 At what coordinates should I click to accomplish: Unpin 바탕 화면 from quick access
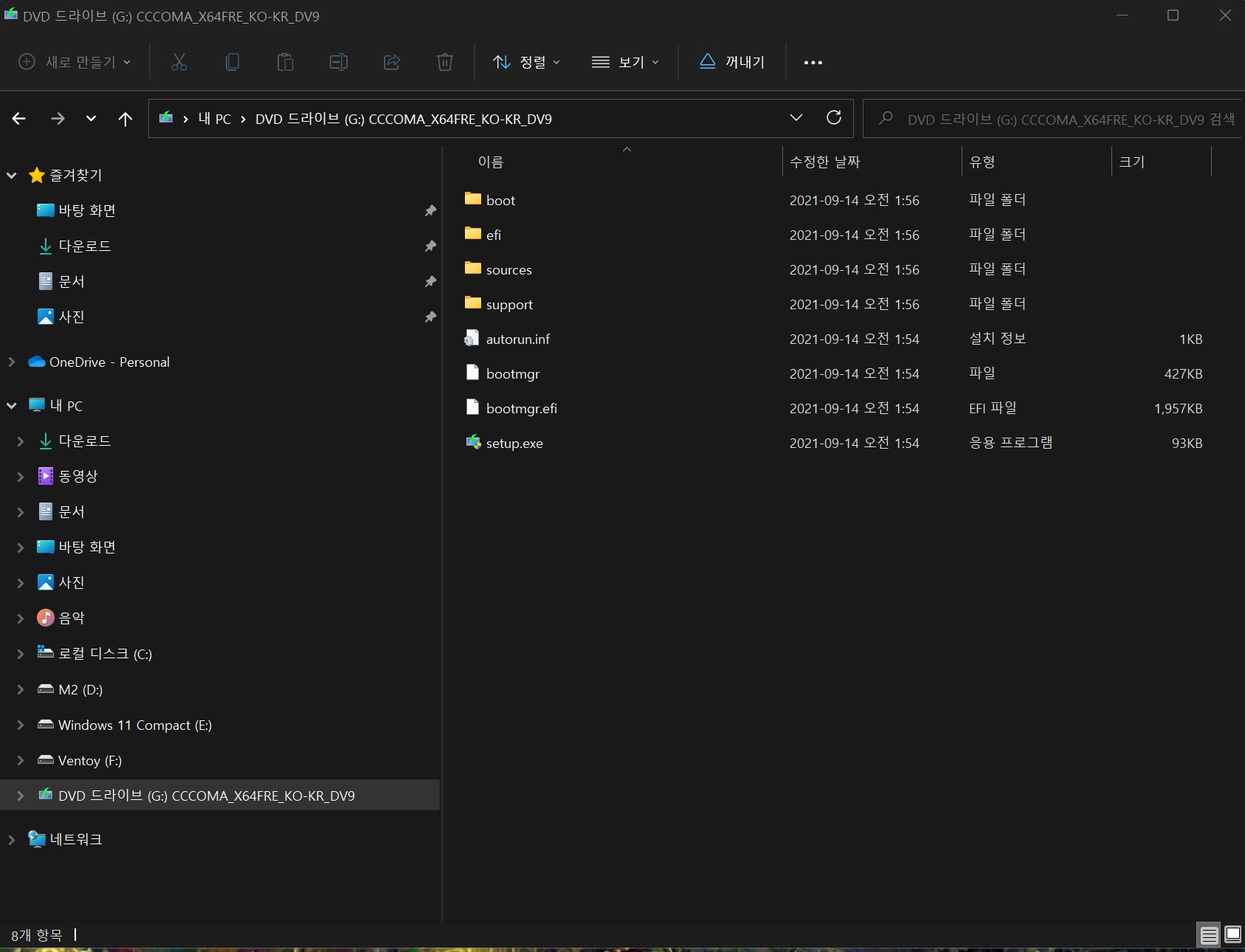point(430,211)
